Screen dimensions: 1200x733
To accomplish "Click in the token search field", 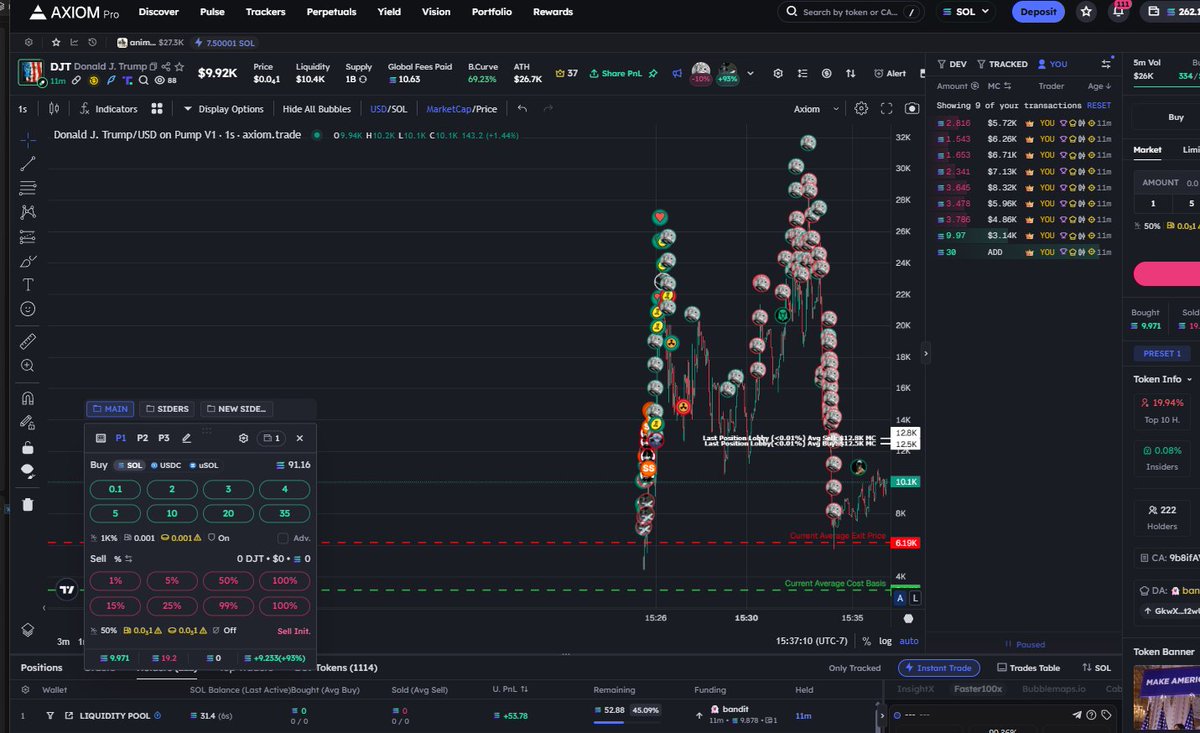I will point(850,12).
